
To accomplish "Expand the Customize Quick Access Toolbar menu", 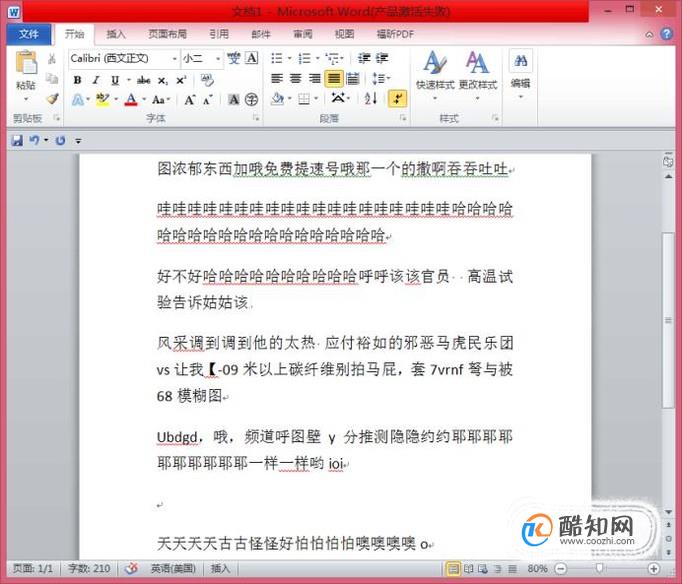I will pyautogui.click(x=78, y=141).
